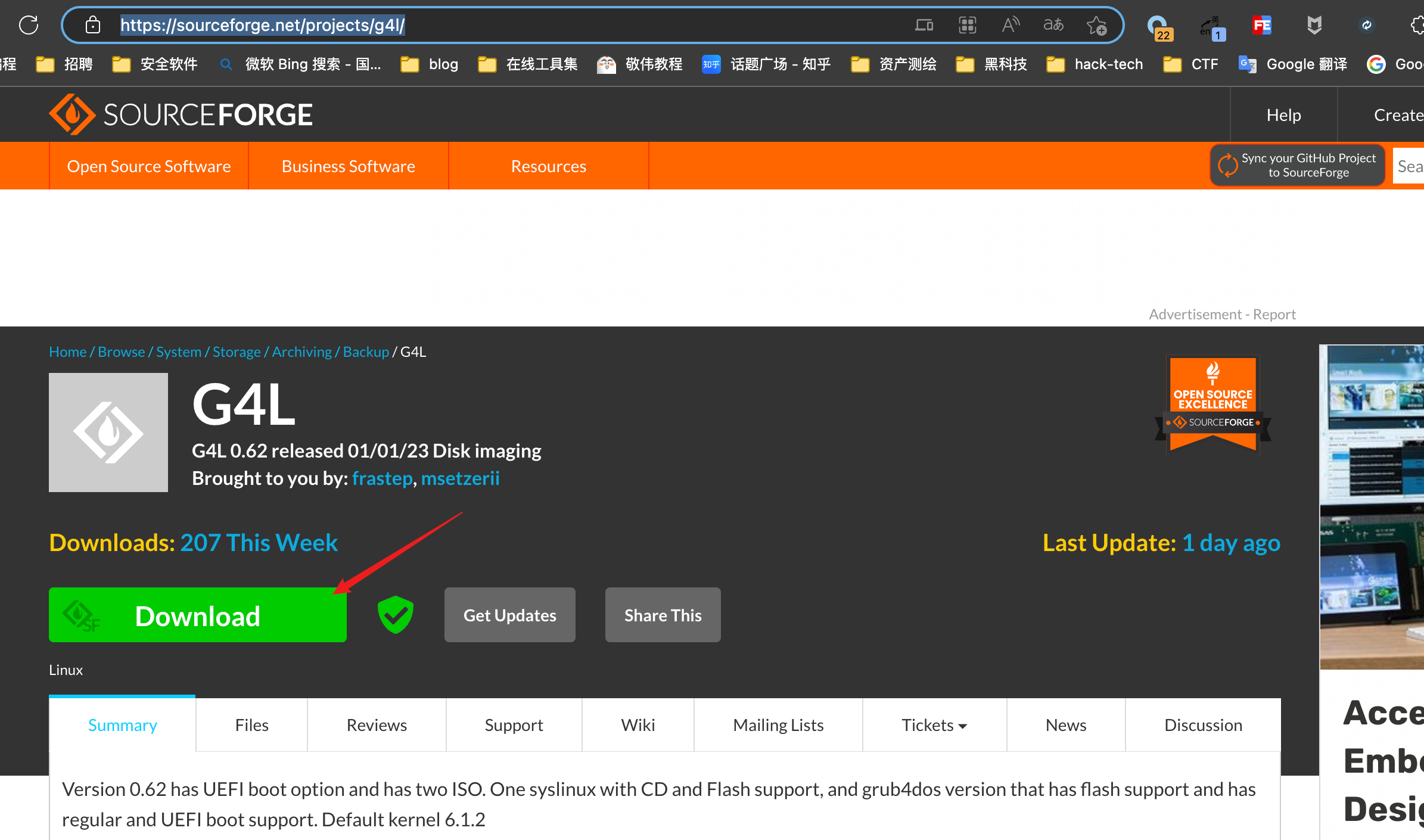Click the read aloud icon in address bar
Viewport: 1424px width, 840px height.
click(1010, 25)
